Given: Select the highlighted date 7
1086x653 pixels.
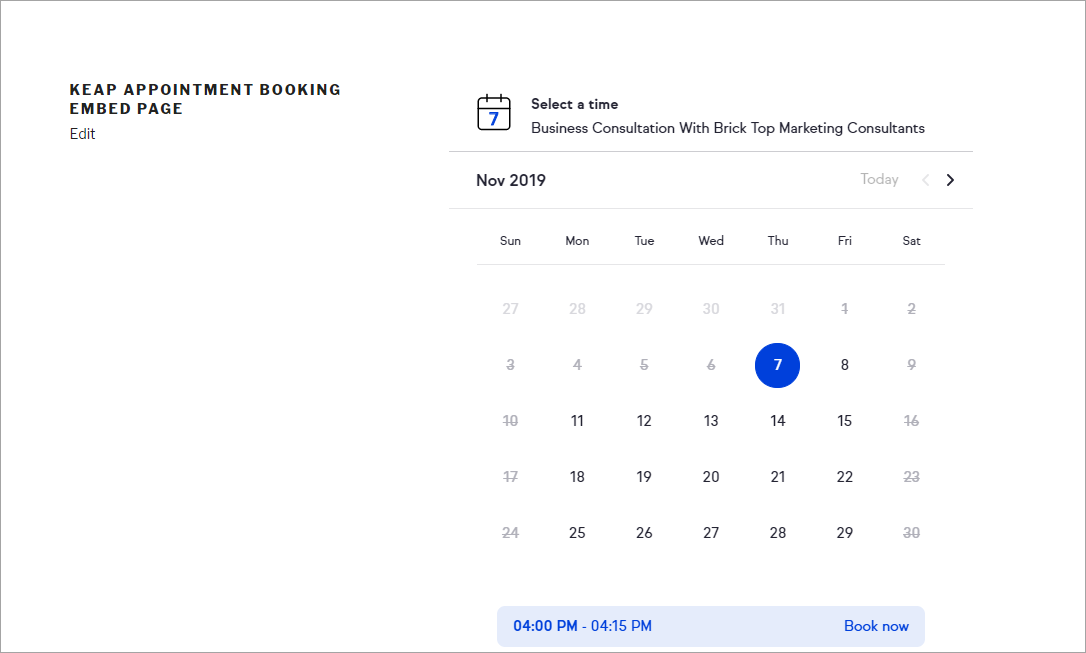Looking at the screenshot, I should 777,365.
